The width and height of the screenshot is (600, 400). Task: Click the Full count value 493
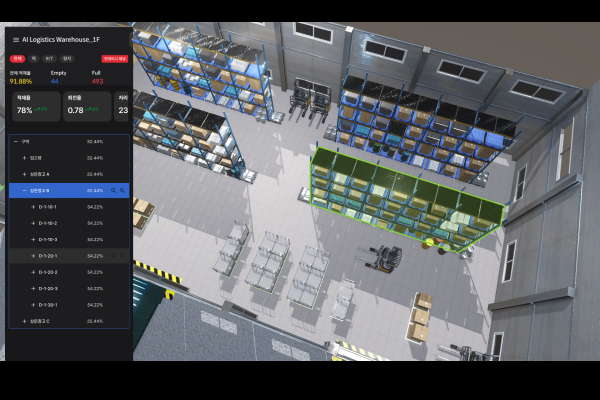click(97, 80)
